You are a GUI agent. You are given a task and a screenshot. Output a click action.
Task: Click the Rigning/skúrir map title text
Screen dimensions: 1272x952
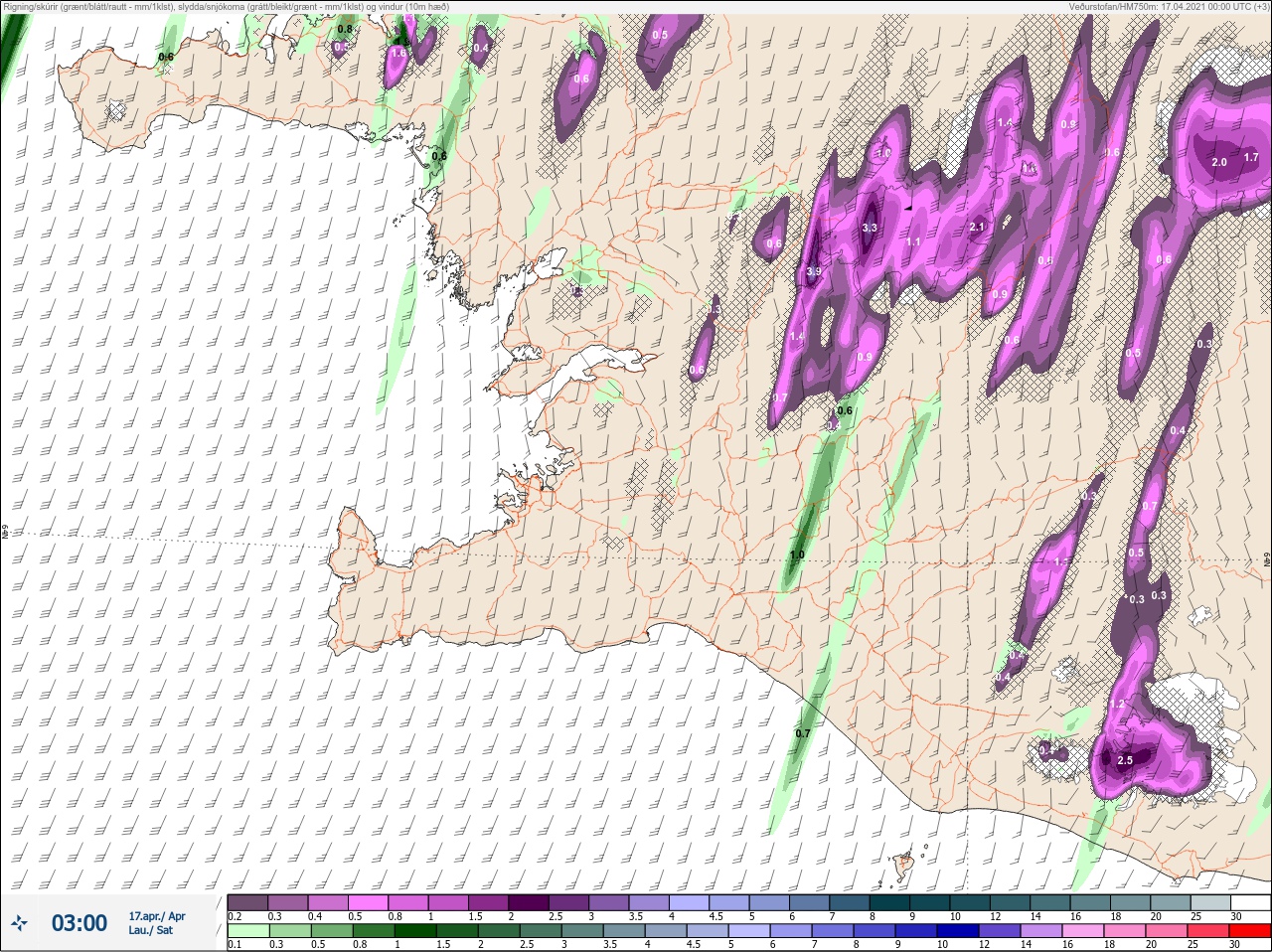[x=227, y=7]
